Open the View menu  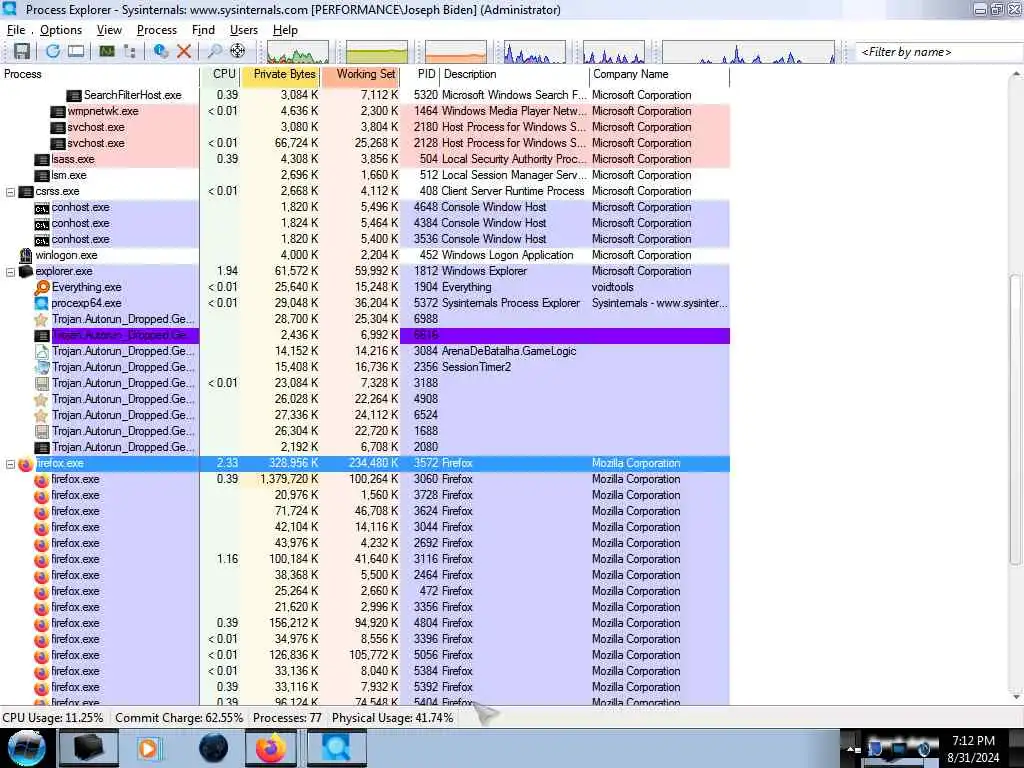pyautogui.click(x=109, y=30)
